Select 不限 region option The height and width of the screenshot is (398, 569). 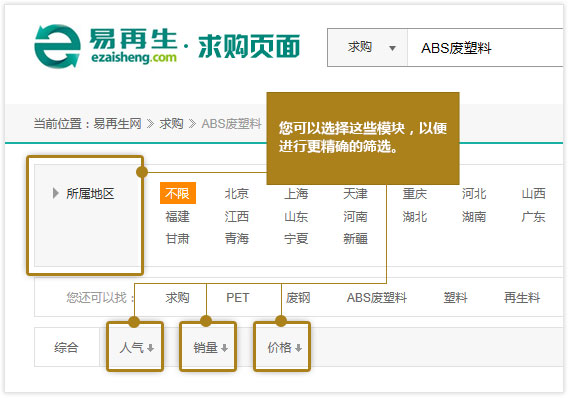coord(177,193)
